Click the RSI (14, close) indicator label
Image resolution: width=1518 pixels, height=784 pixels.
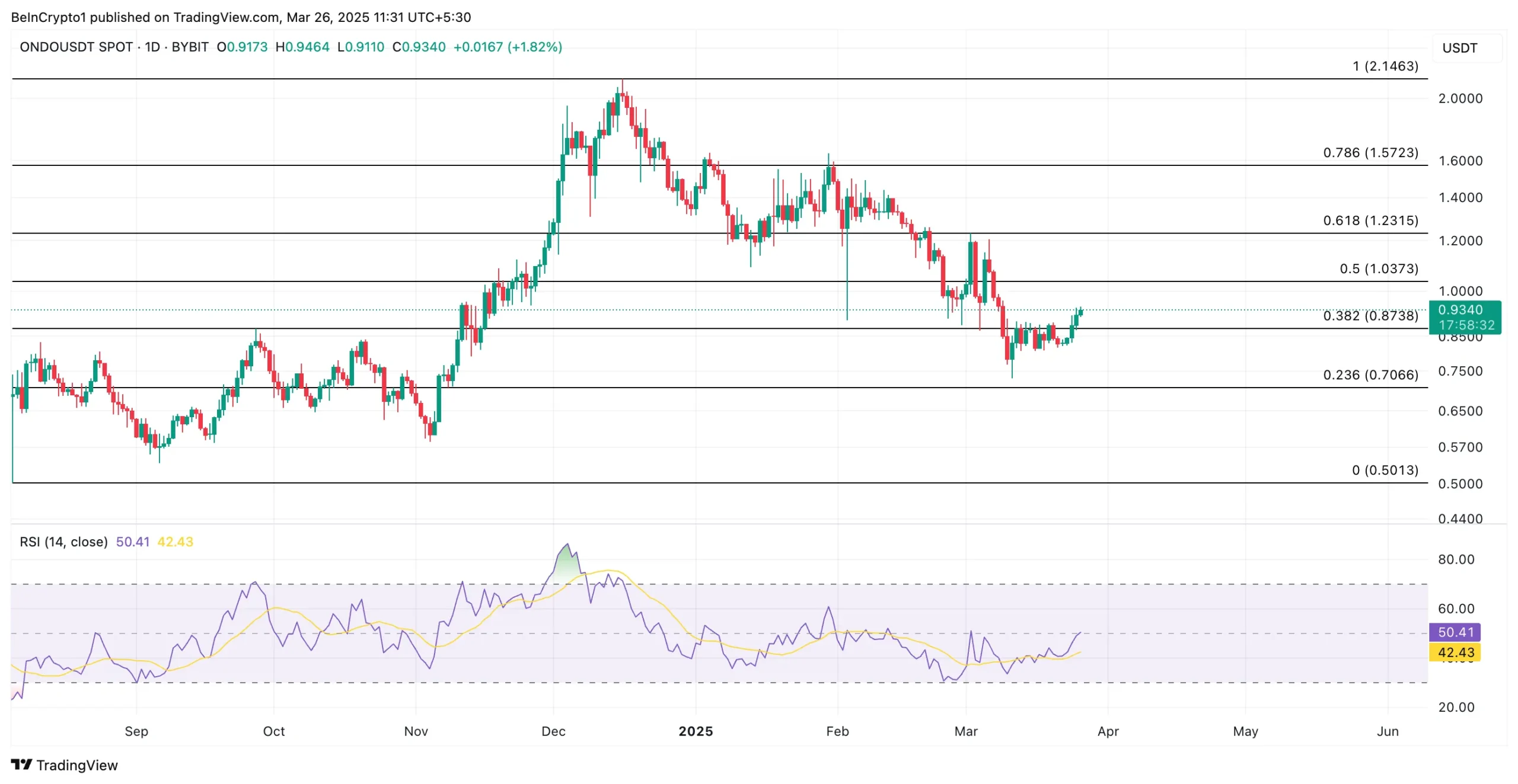pos(63,542)
